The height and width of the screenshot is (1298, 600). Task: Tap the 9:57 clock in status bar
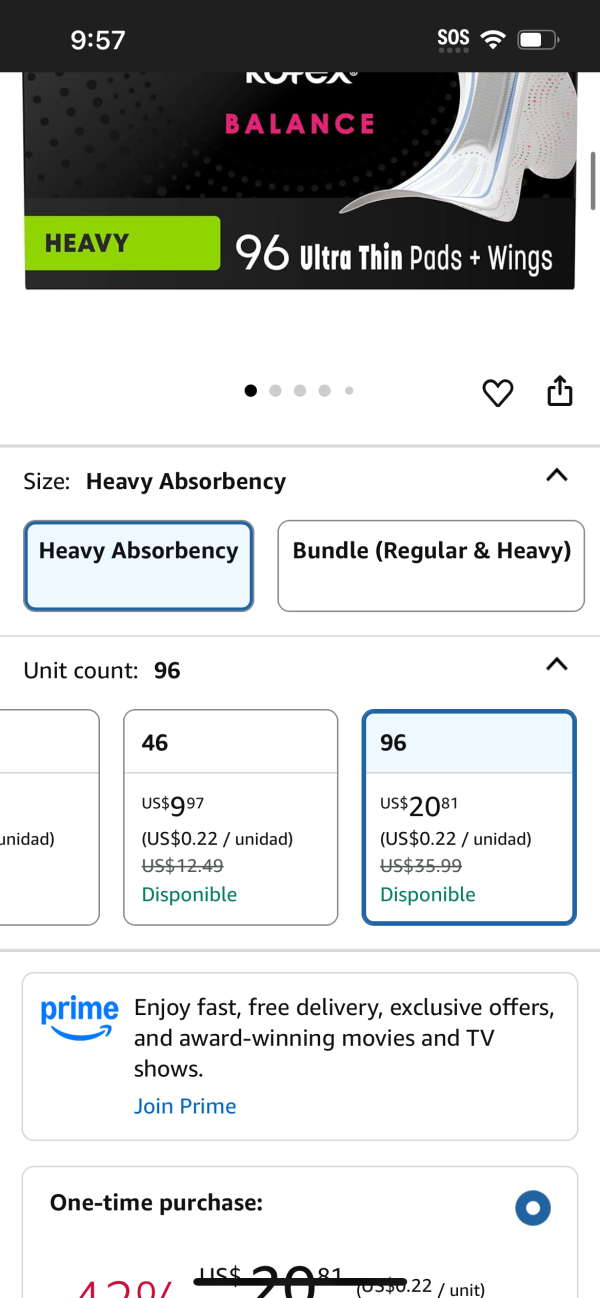pyautogui.click(x=98, y=40)
